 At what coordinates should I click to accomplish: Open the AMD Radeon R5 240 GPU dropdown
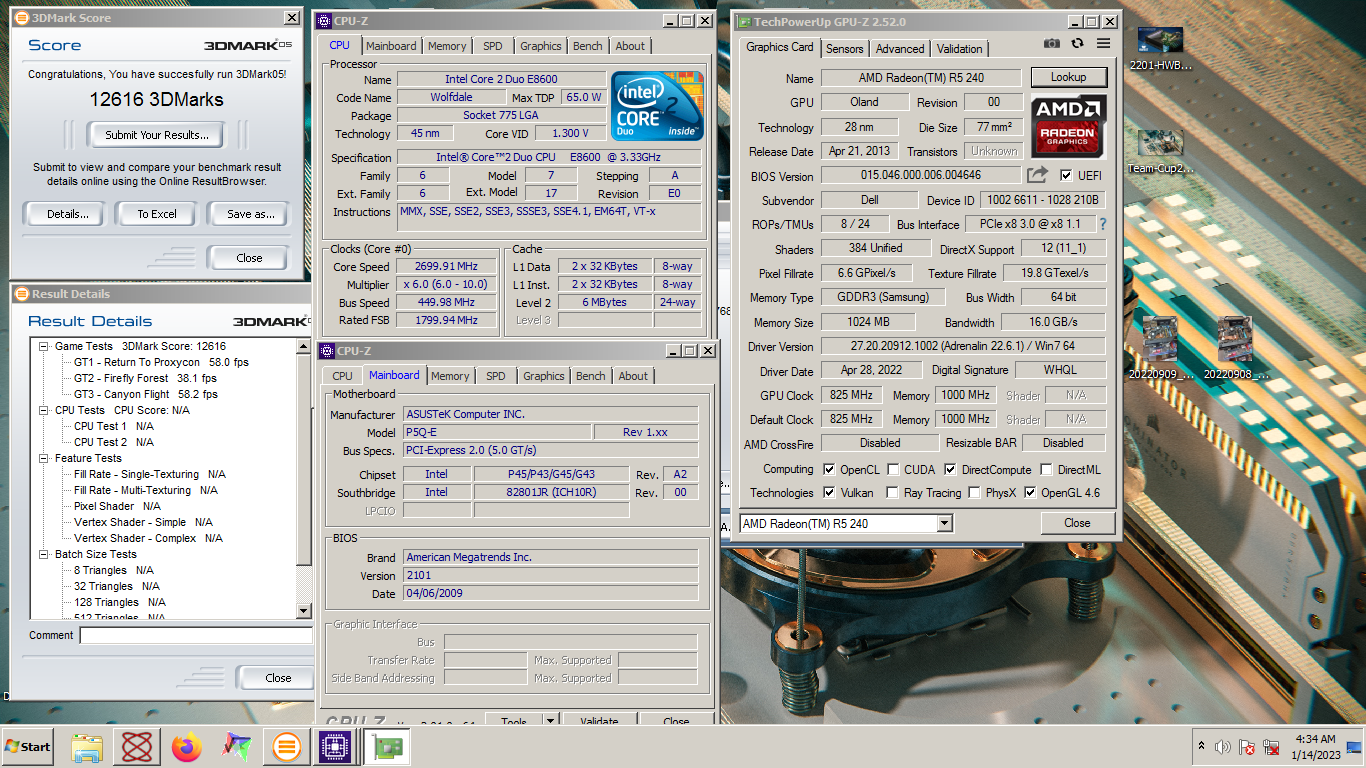945,523
